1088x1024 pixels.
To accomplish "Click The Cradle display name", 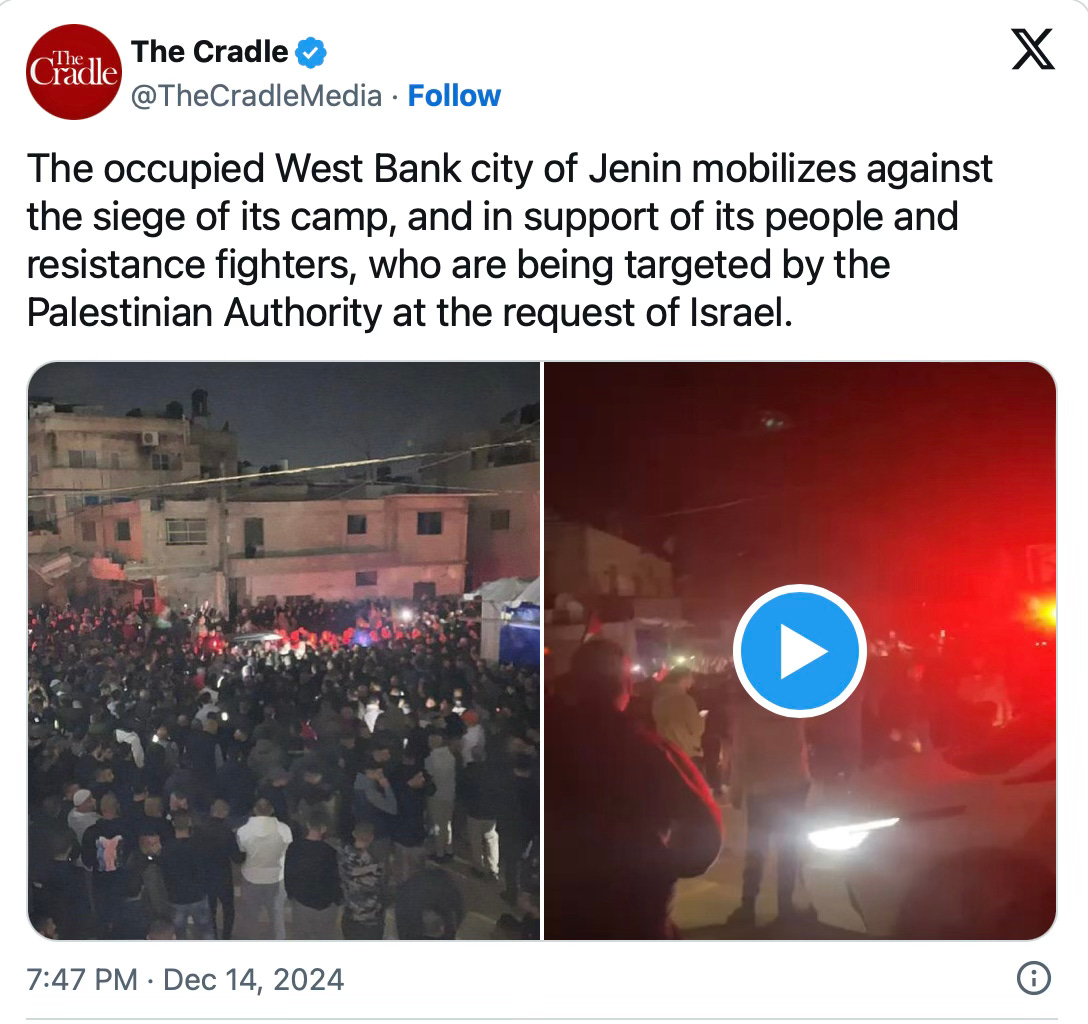I will [210, 52].
